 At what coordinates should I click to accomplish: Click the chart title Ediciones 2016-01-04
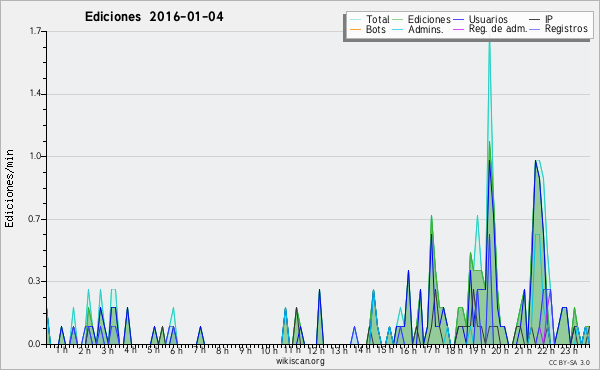click(154, 17)
